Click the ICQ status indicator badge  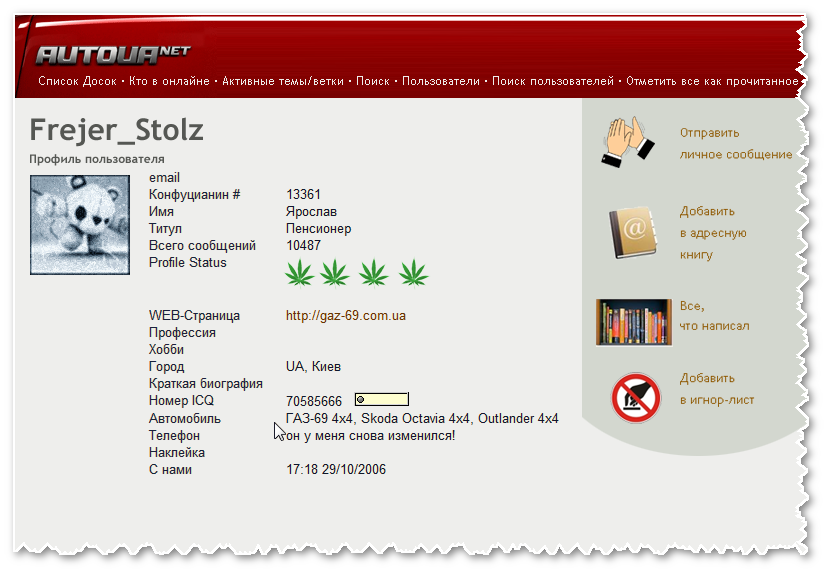tap(381, 400)
